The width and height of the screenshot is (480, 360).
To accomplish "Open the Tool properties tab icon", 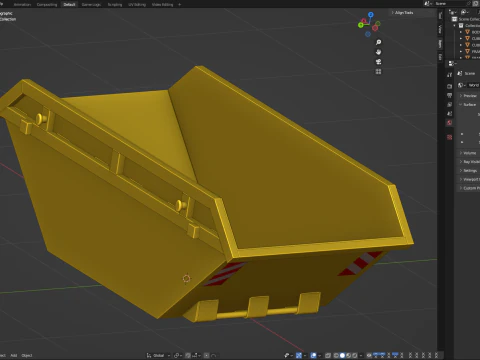I will pos(449,75).
